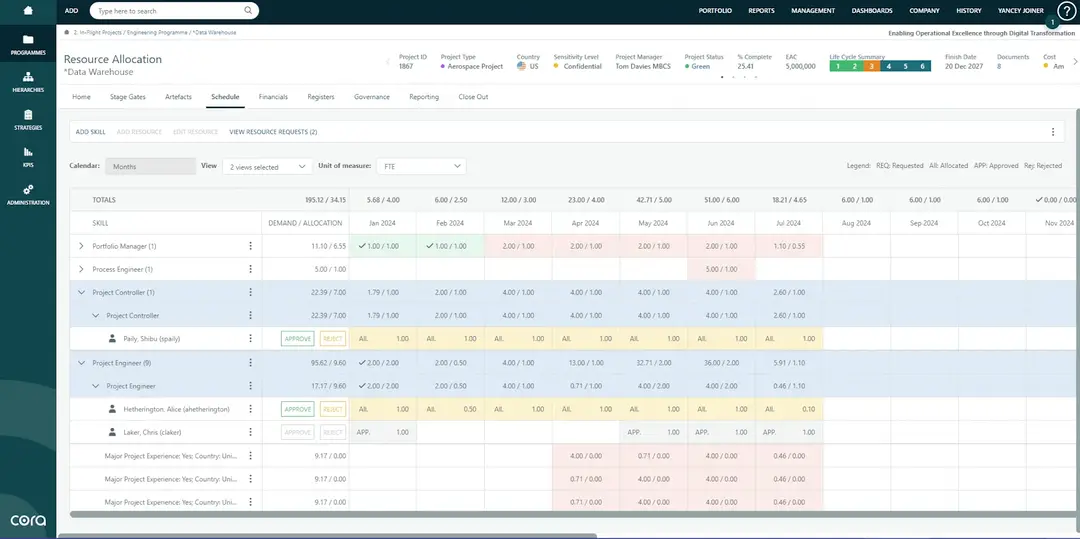Image resolution: width=1080 pixels, height=539 pixels.
Task: Open the '2 views selected' dropdown
Action: tap(267, 167)
